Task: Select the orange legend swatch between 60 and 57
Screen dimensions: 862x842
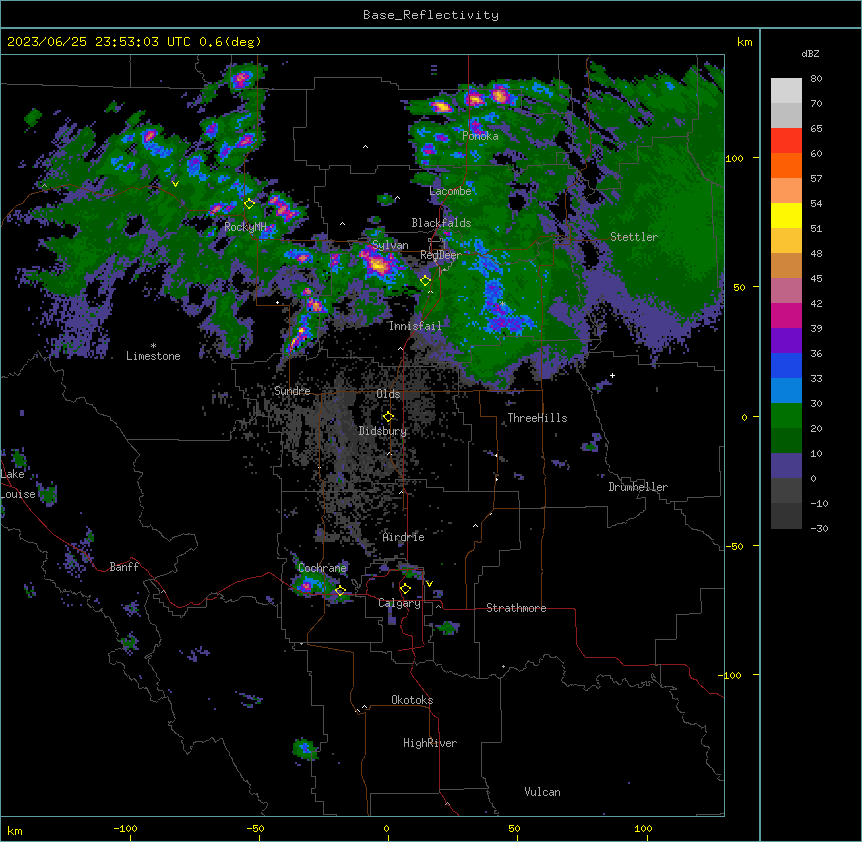Action: pyautogui.click(x=786, y=166)
